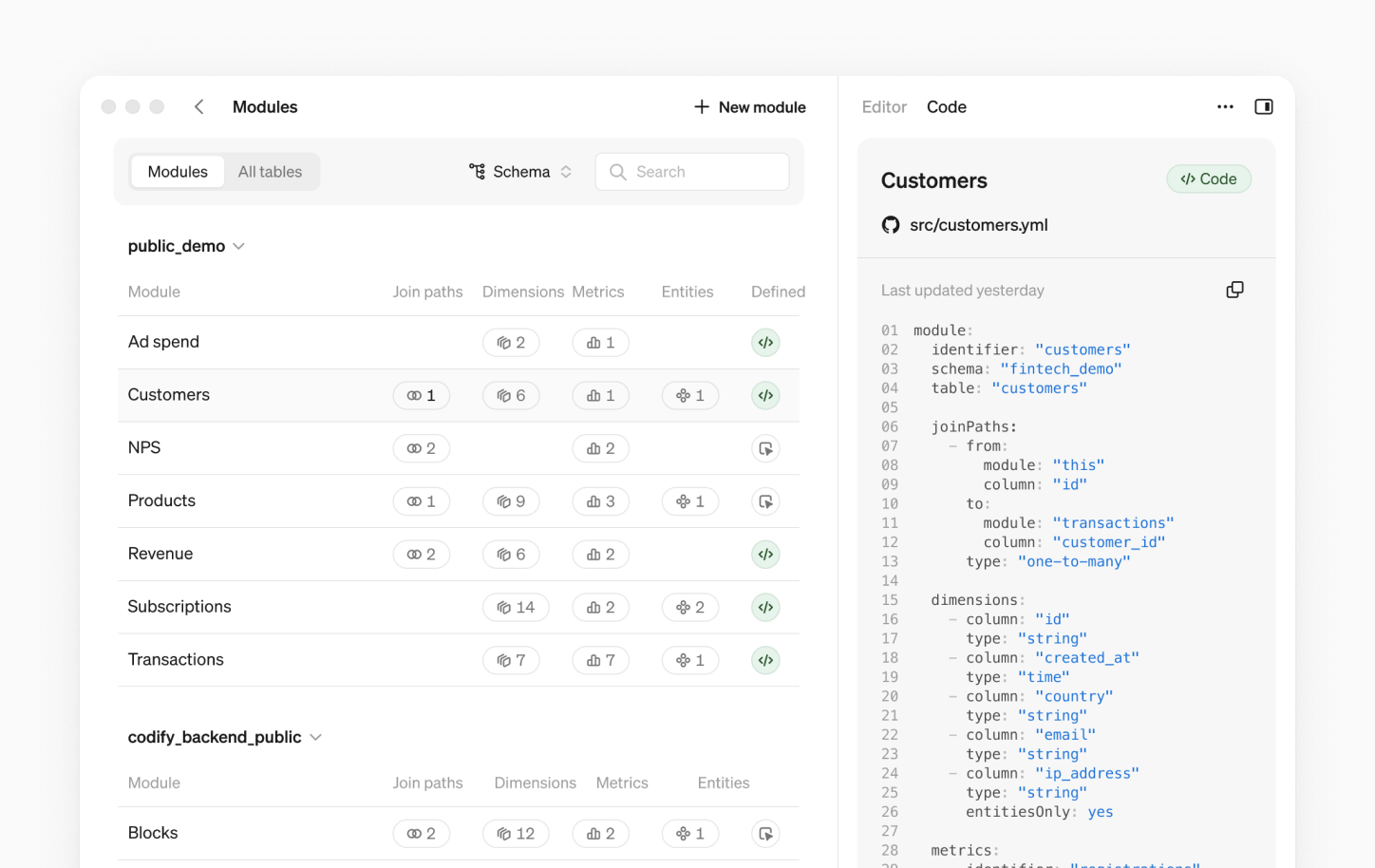The height and width of the screenshot is (868, 1375).
Task: Open the Schema dropdown selector
Action: 520,172
